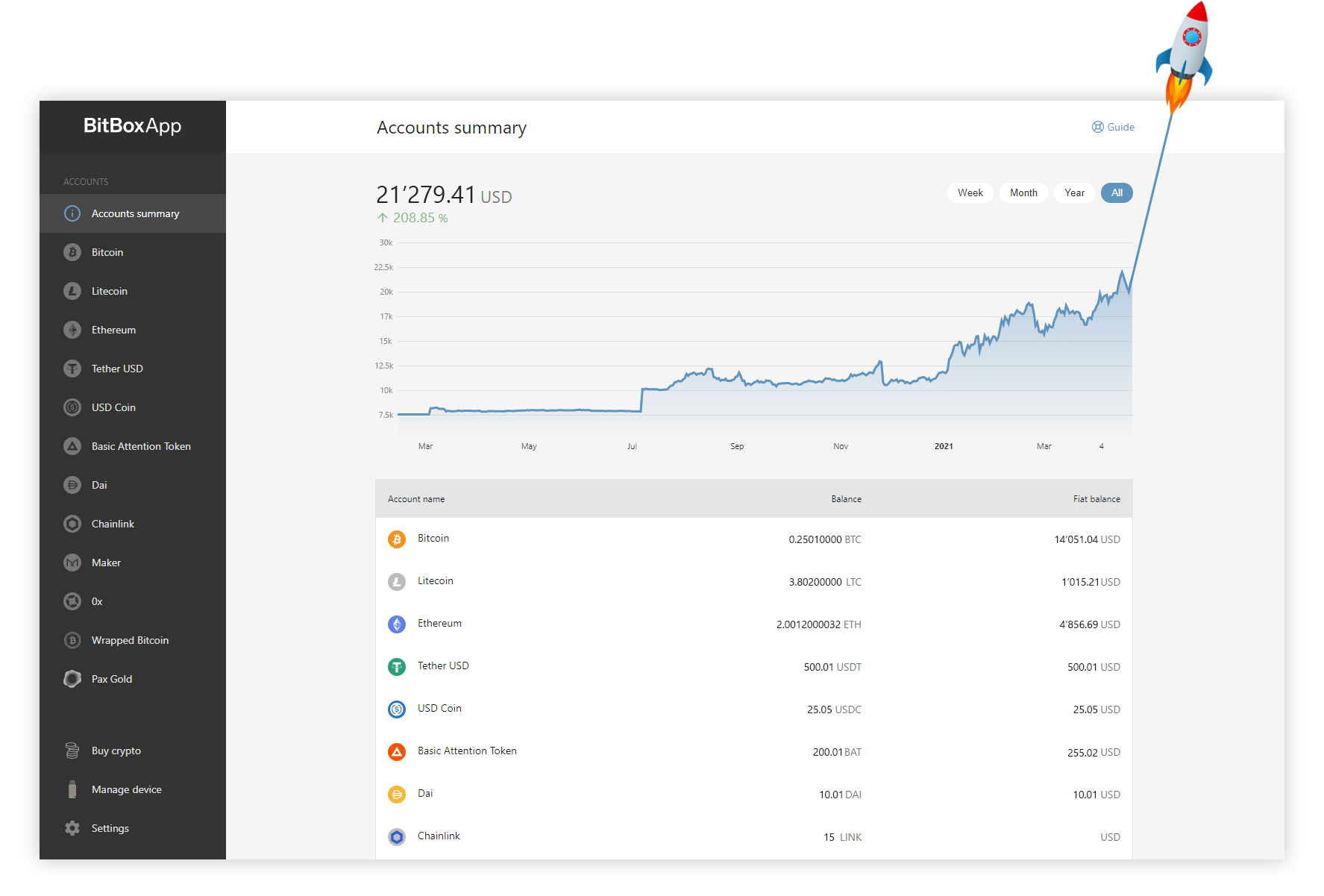Image resolution: width=1324 pixels, height=896 pixels.
Task: Open Settings from the sidebar
Action: (x=133, y=828)
